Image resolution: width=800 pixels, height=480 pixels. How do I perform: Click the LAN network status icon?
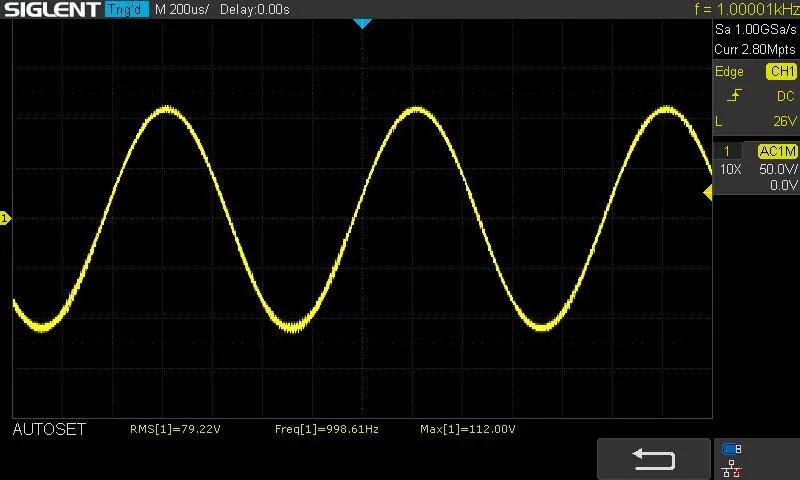pyautogui.click(x=731, y=469)
